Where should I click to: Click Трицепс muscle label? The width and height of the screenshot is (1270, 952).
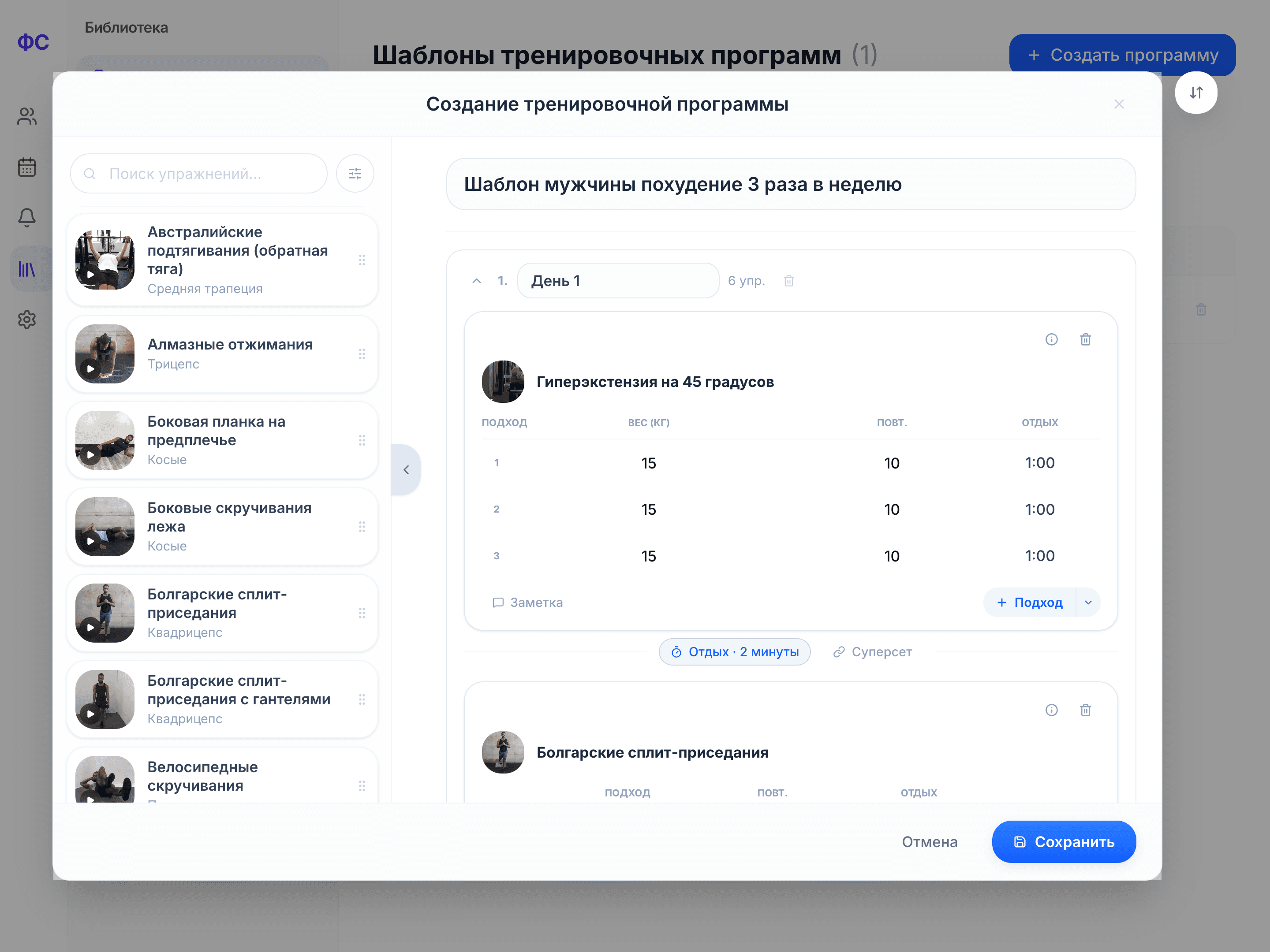point(173,364)
